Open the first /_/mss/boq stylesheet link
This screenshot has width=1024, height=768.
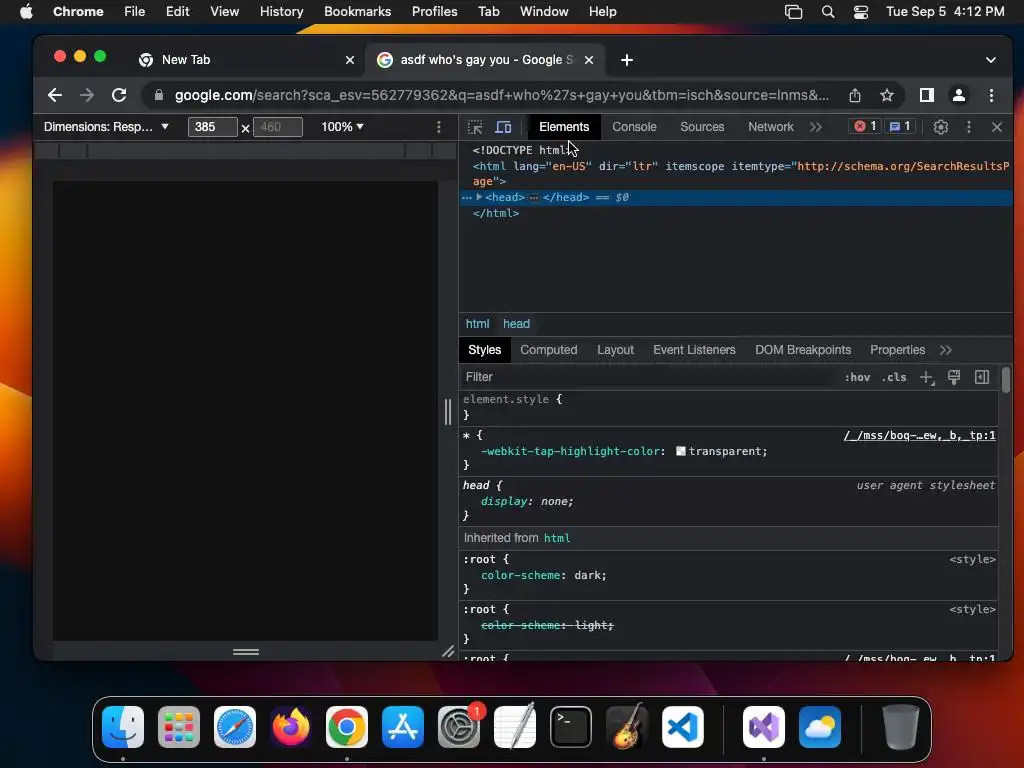pos(920,436)
